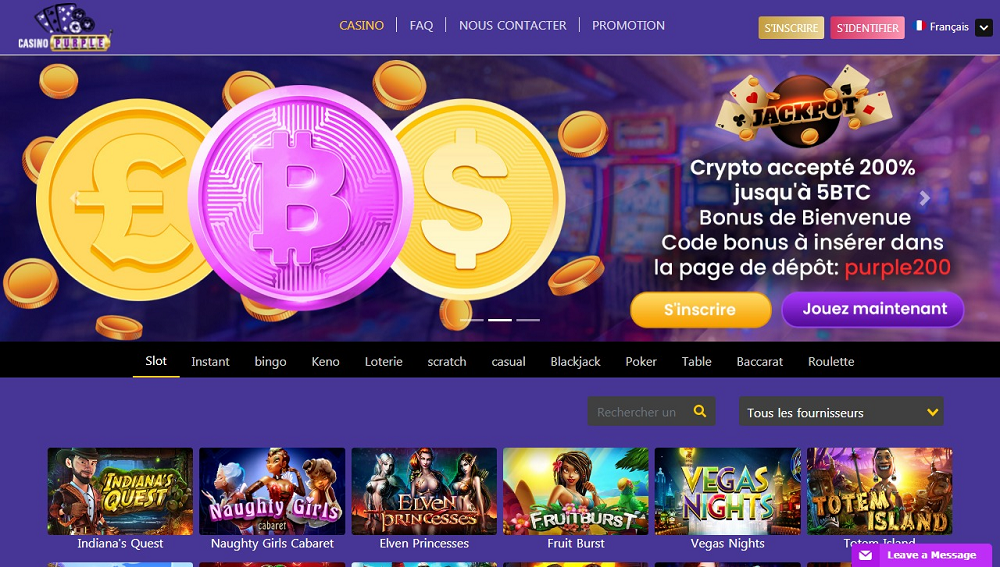Go to previous banner slide arrow
Image resolution: width=1000 pixels, height=567 pixels.
click(75, 198)
